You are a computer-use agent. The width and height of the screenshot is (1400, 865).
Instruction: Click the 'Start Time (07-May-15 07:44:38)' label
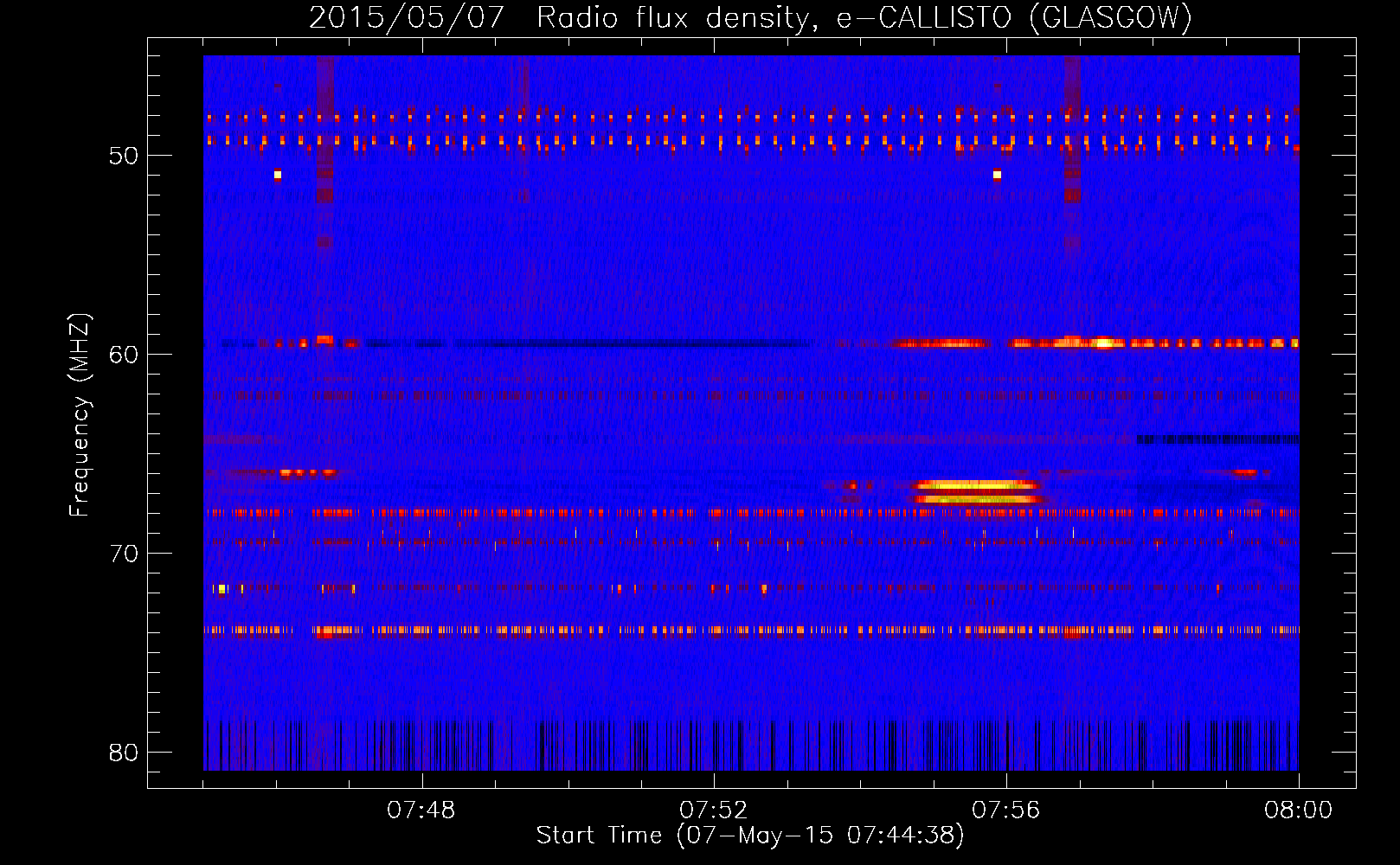[x=750, y=835]
